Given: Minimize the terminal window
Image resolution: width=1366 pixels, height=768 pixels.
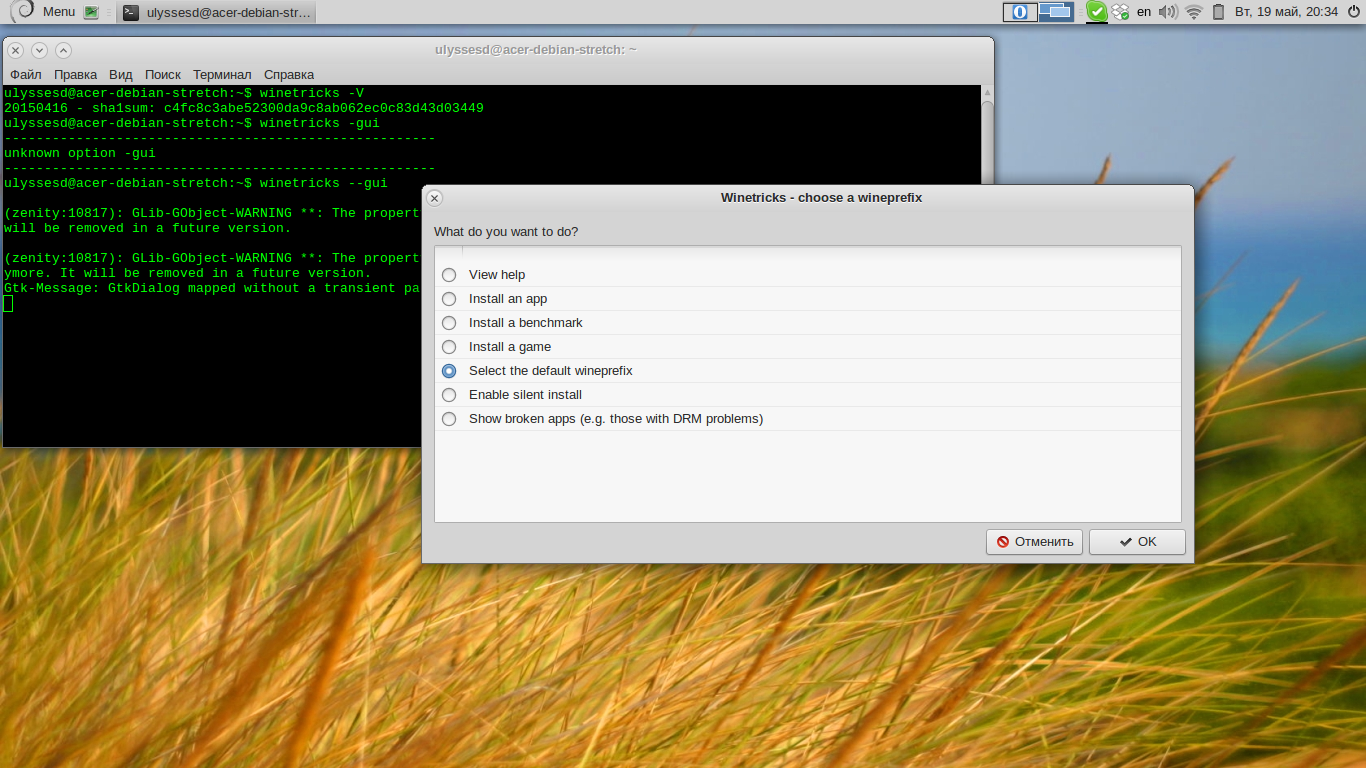Looking at the screenshot, I should coord(39,50).
